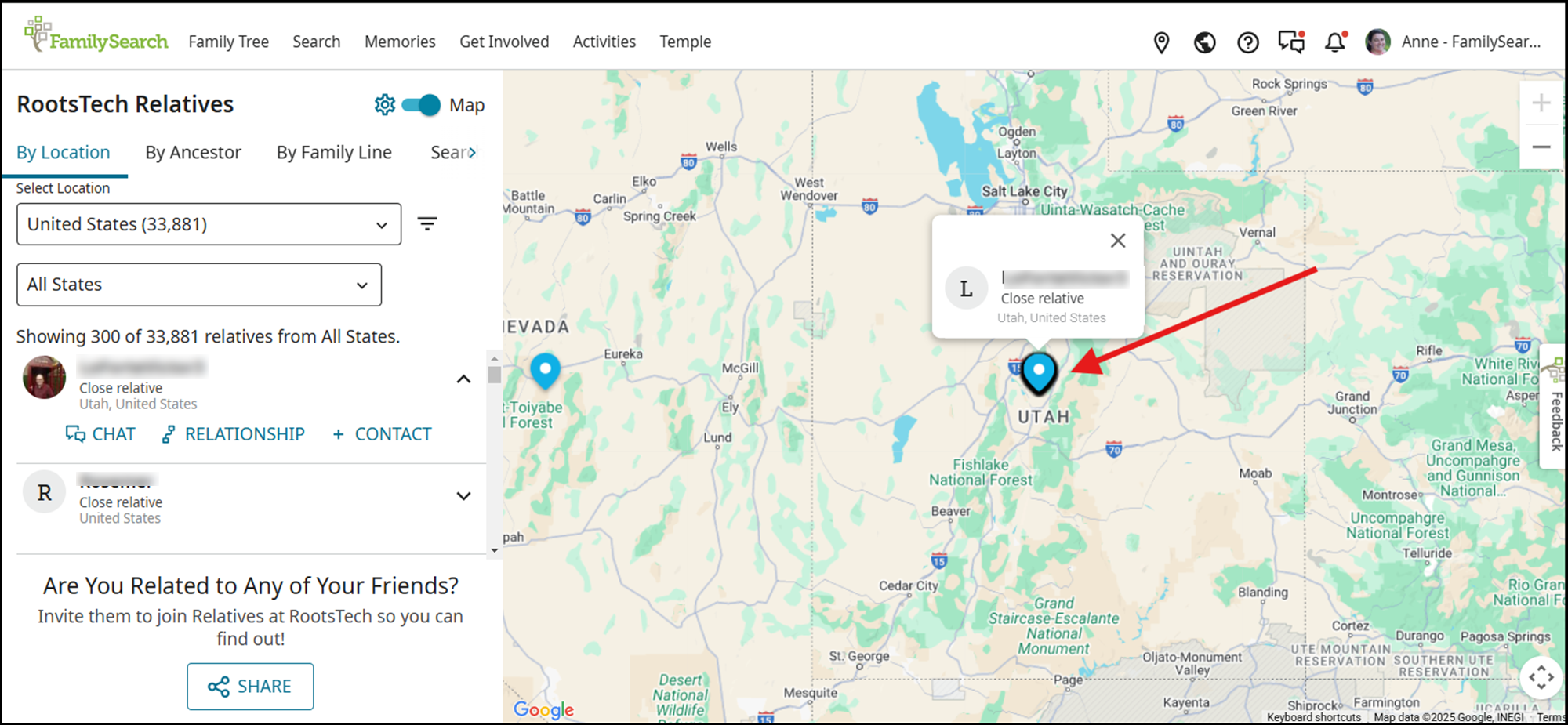Click the Cedar City map label

(x=909, y=585)
